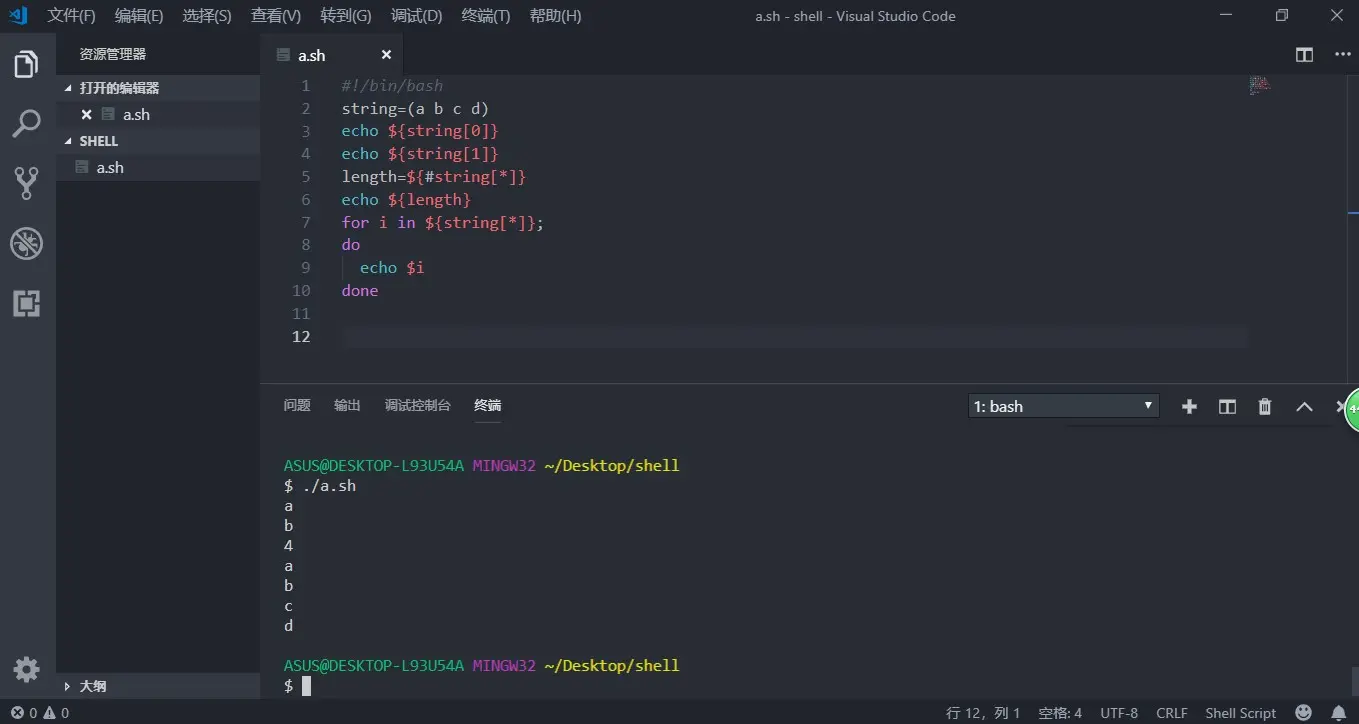The width and height of the screenshot is (1359, 724).
Task: Kill the terminal with trash icon
Action: click(1265, 406)
